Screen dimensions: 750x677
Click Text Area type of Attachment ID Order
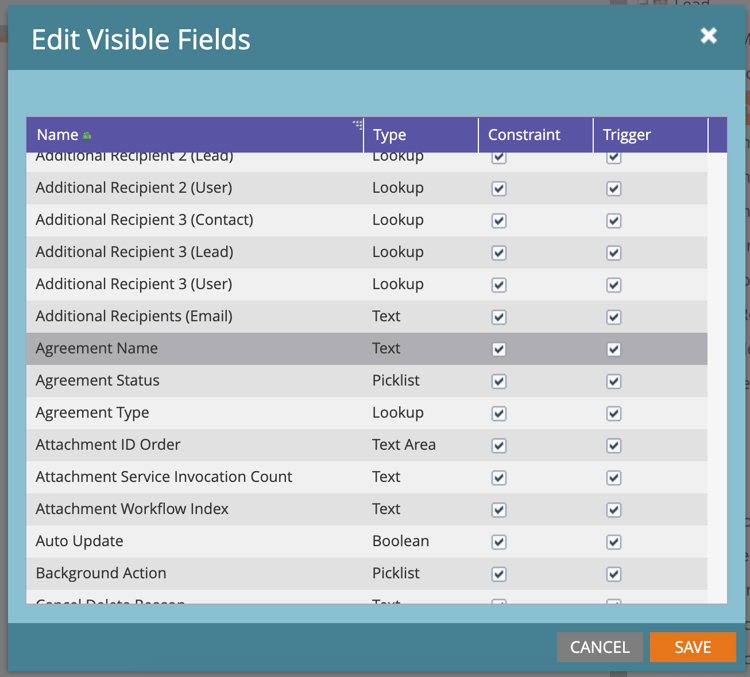tap(404, 444)
